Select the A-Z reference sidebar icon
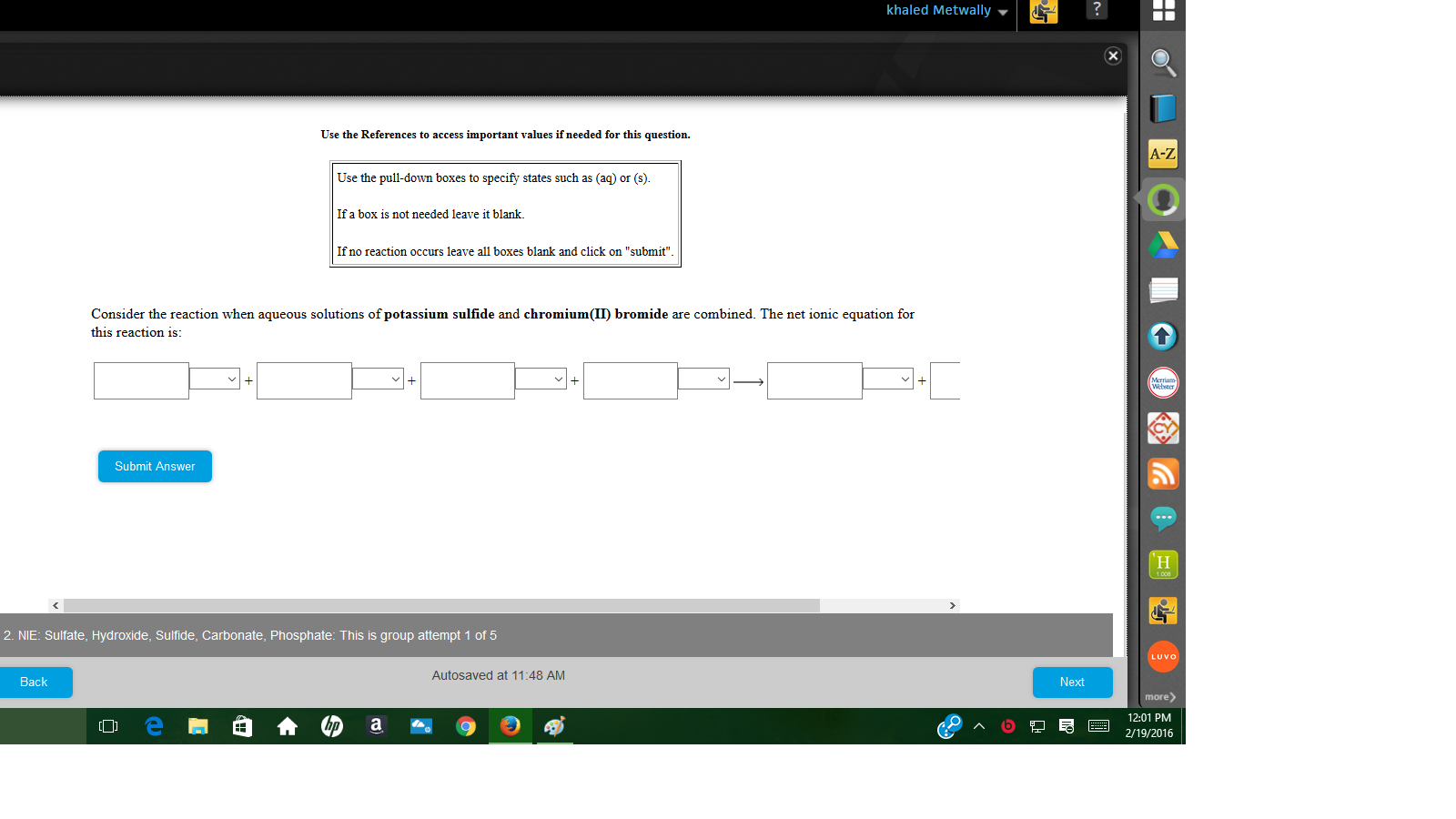Screen dimensions: 1456x819 click(1162, 154)
